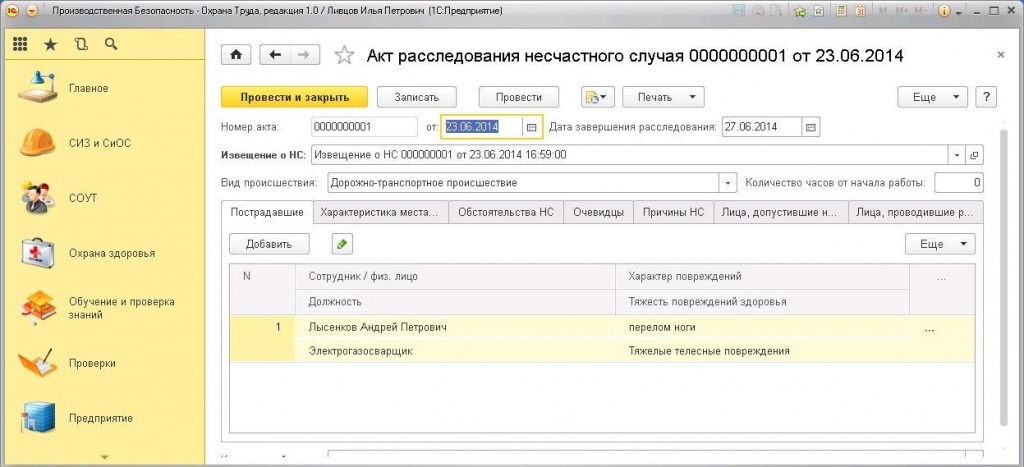This screenshot has height=467, width=1024.
Task: Add this document to favorites star
Action: click(x=344, y=56)
